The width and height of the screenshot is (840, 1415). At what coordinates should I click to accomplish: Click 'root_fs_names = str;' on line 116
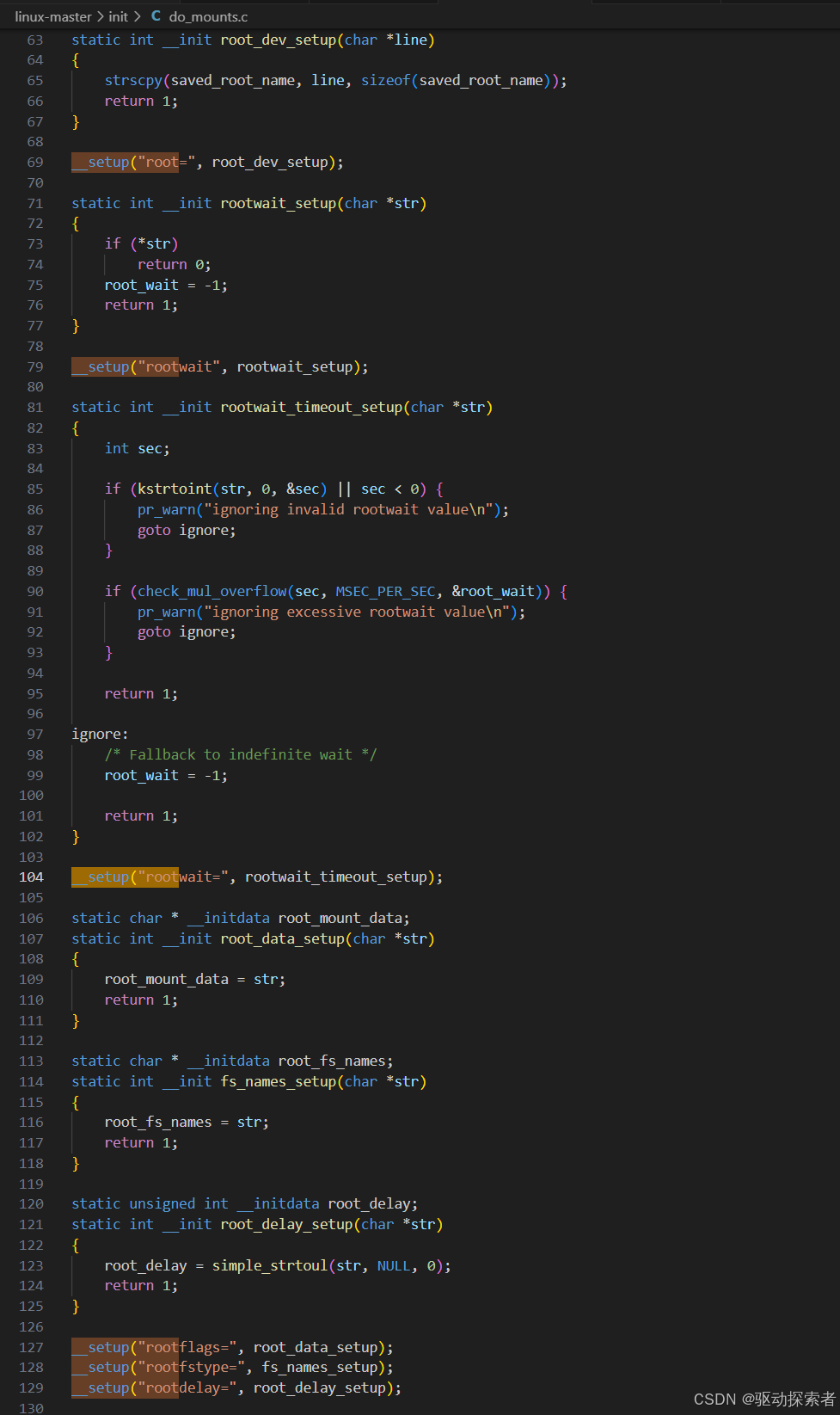[187, 1122]
